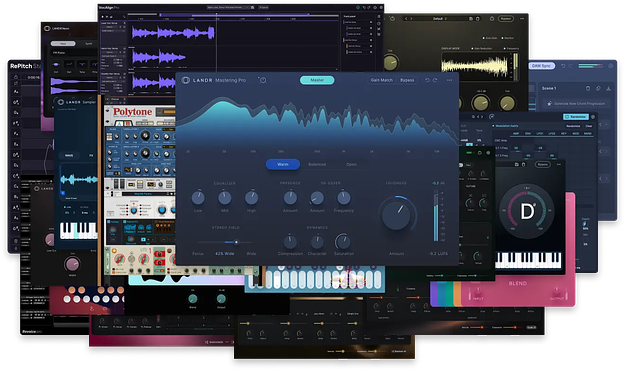
Task: Click the De-Esser Amount knob
Action: pos(317,197)
